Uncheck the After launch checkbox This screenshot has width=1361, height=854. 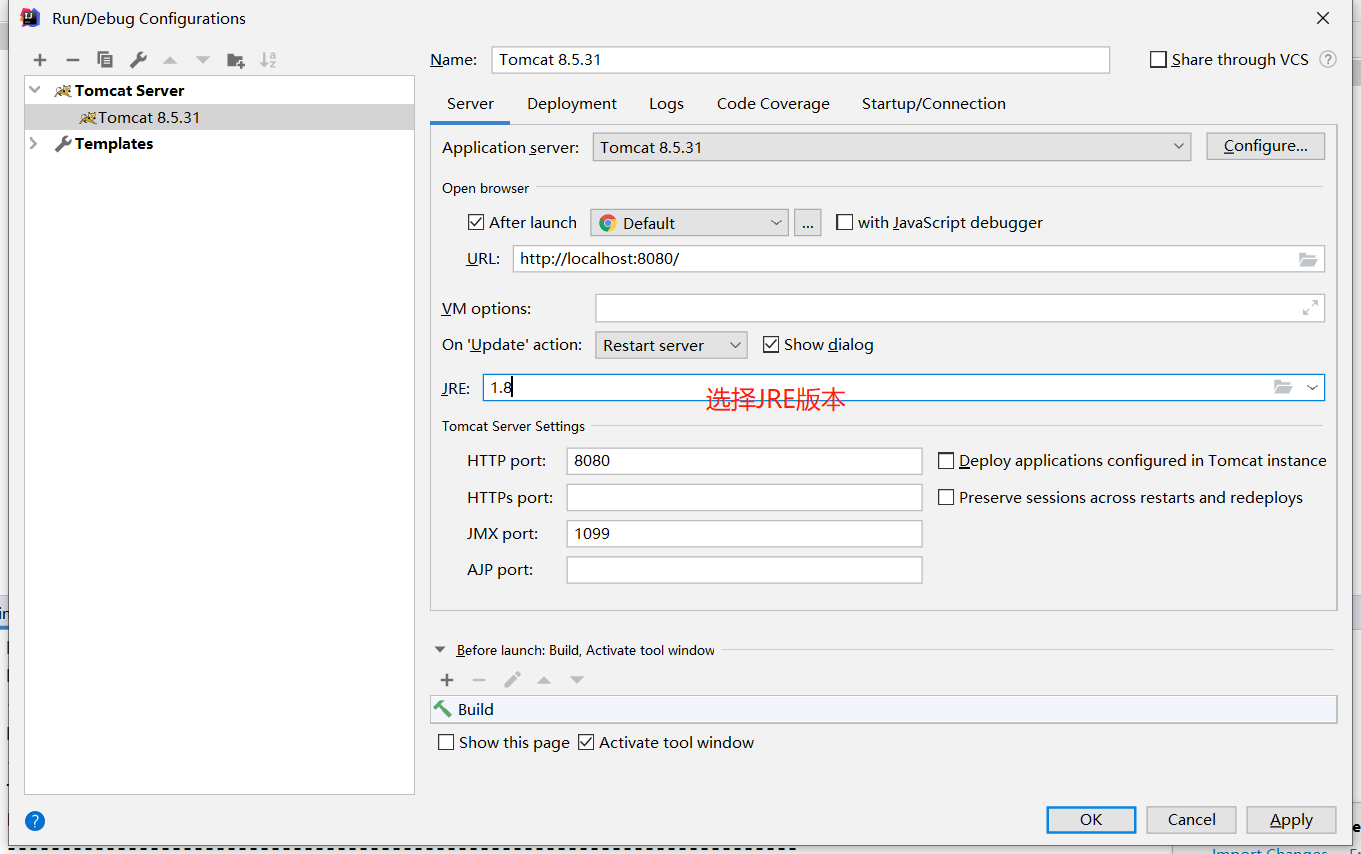(x=476, y=222)
